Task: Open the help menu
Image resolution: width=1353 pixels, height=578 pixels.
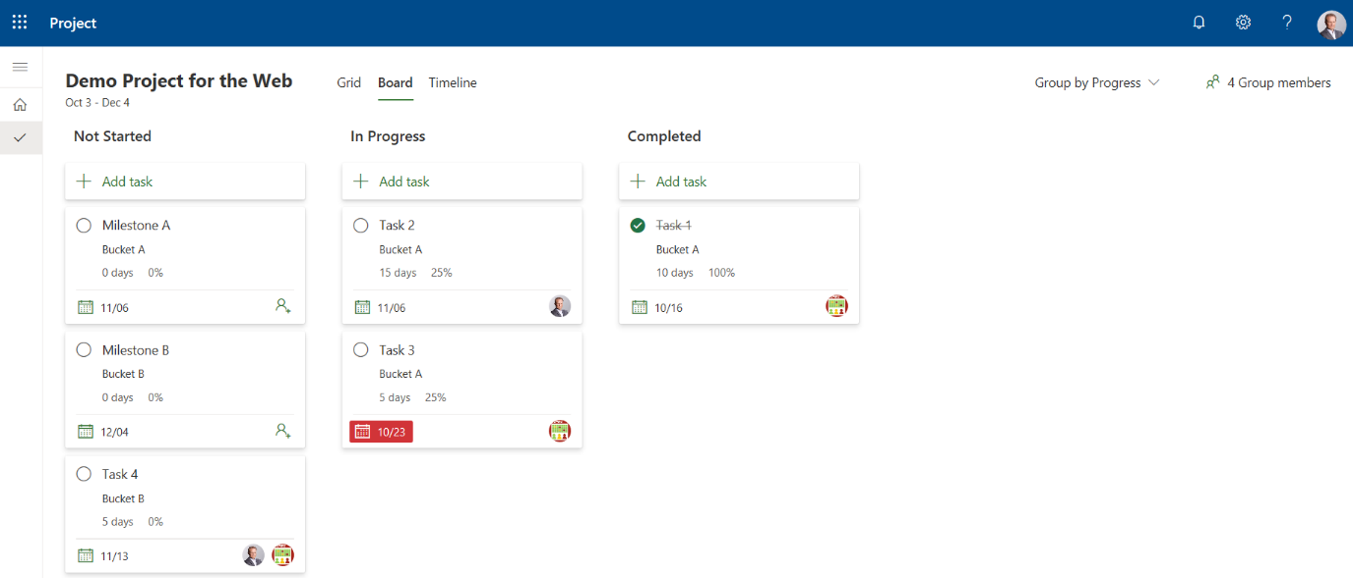Action: [x=1287, y=21]
